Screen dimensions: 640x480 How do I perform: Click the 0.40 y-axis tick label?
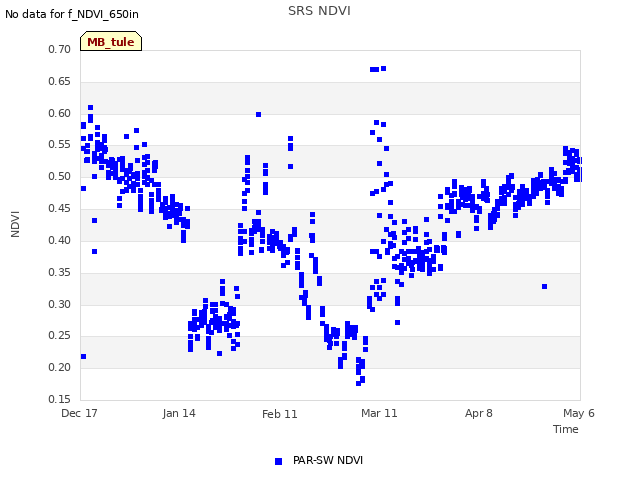coord(60,240)
